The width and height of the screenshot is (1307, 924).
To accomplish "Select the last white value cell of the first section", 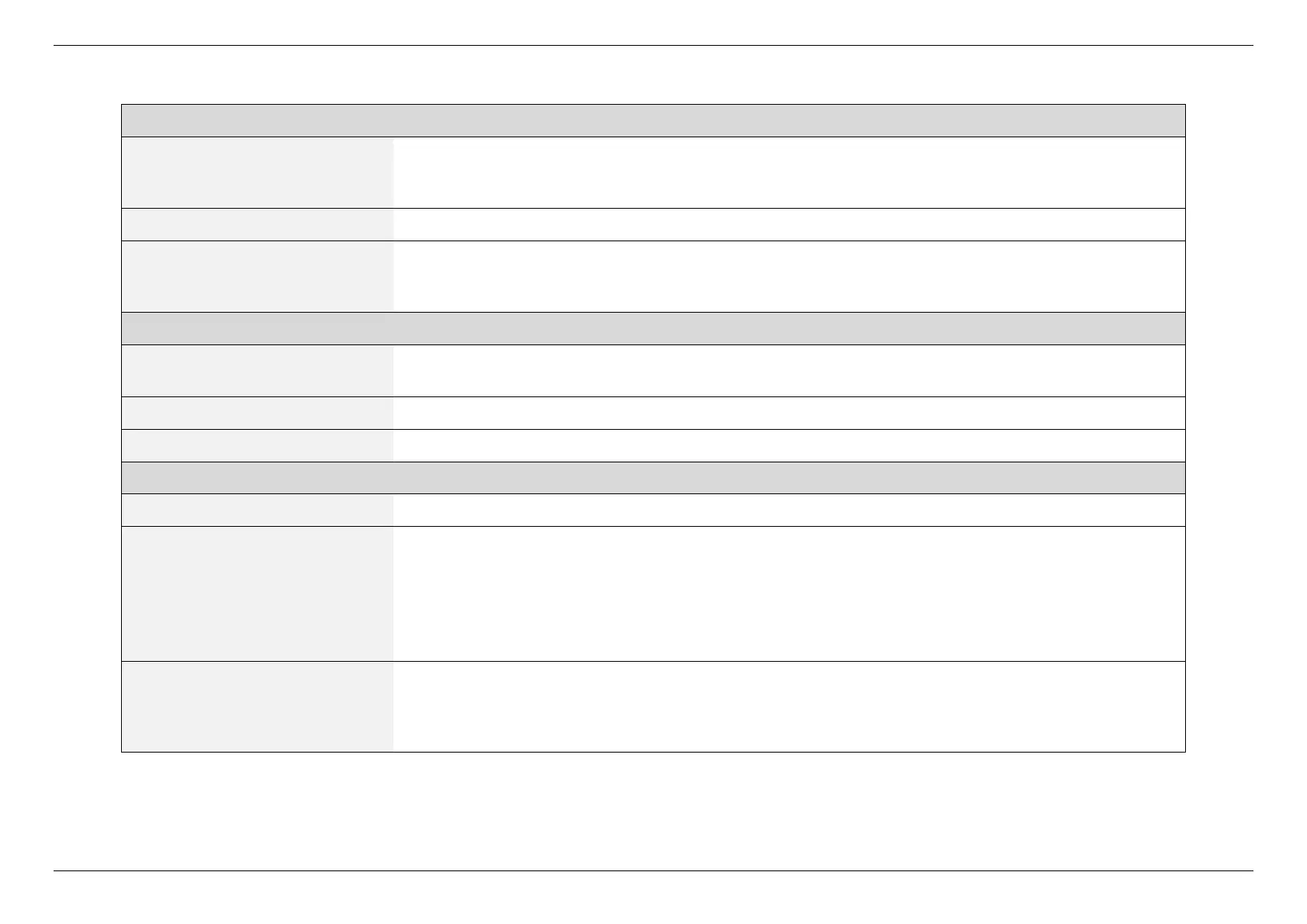I will pyautogui.click(x=789, y=276).
